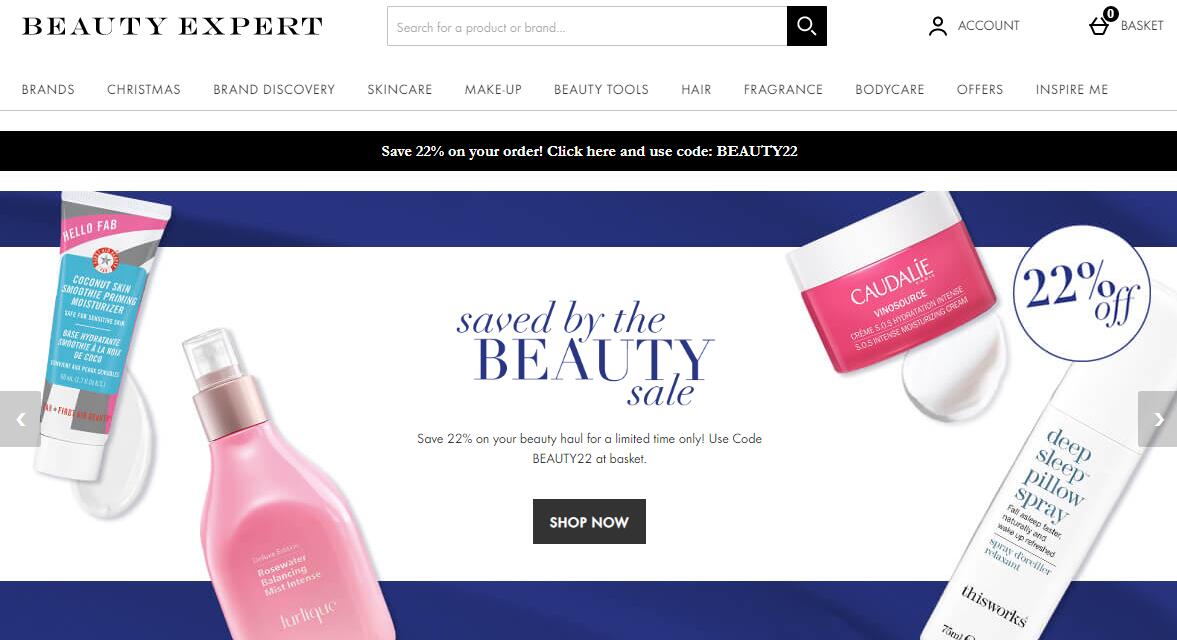Expand the Make-Up navigation menu
This screenshot has width=1177, height=640.
coord(493,89)
